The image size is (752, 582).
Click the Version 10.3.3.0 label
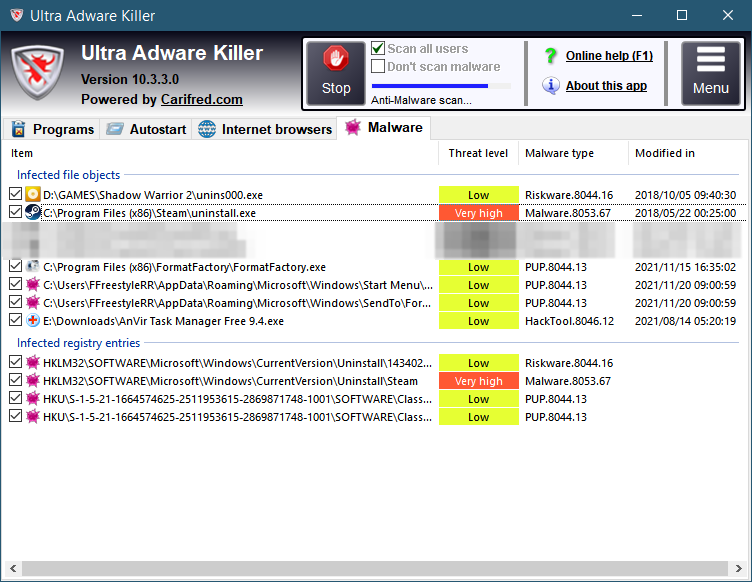coord(130,79)
